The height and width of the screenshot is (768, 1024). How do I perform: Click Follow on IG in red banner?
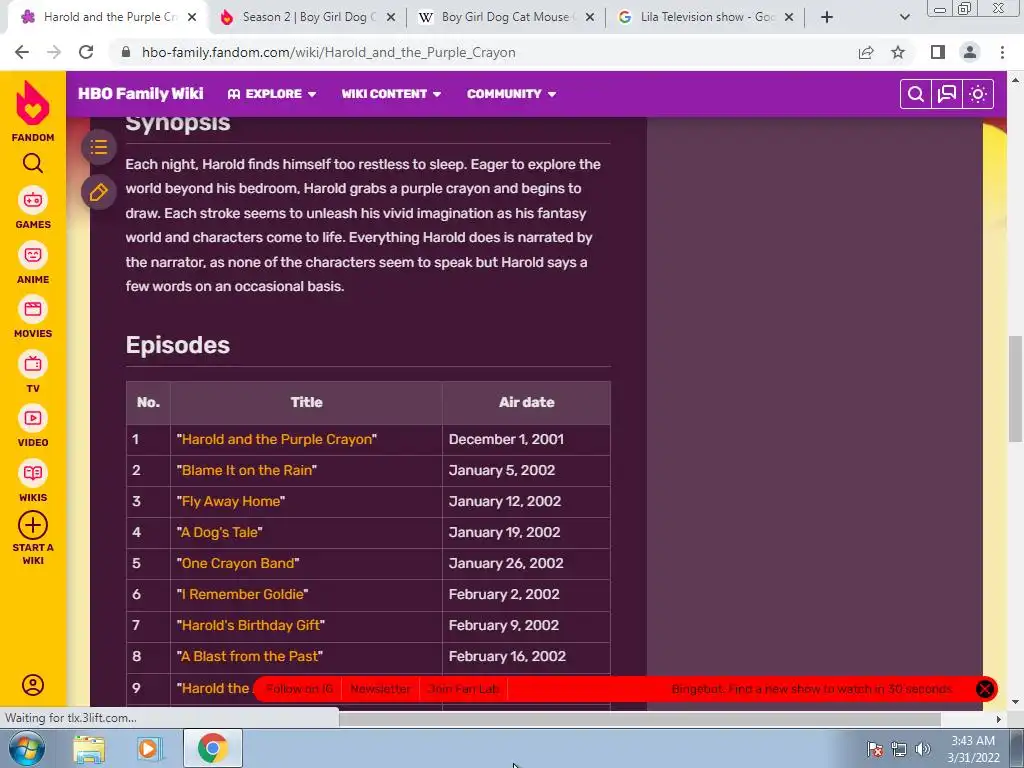tap(299, 689)
